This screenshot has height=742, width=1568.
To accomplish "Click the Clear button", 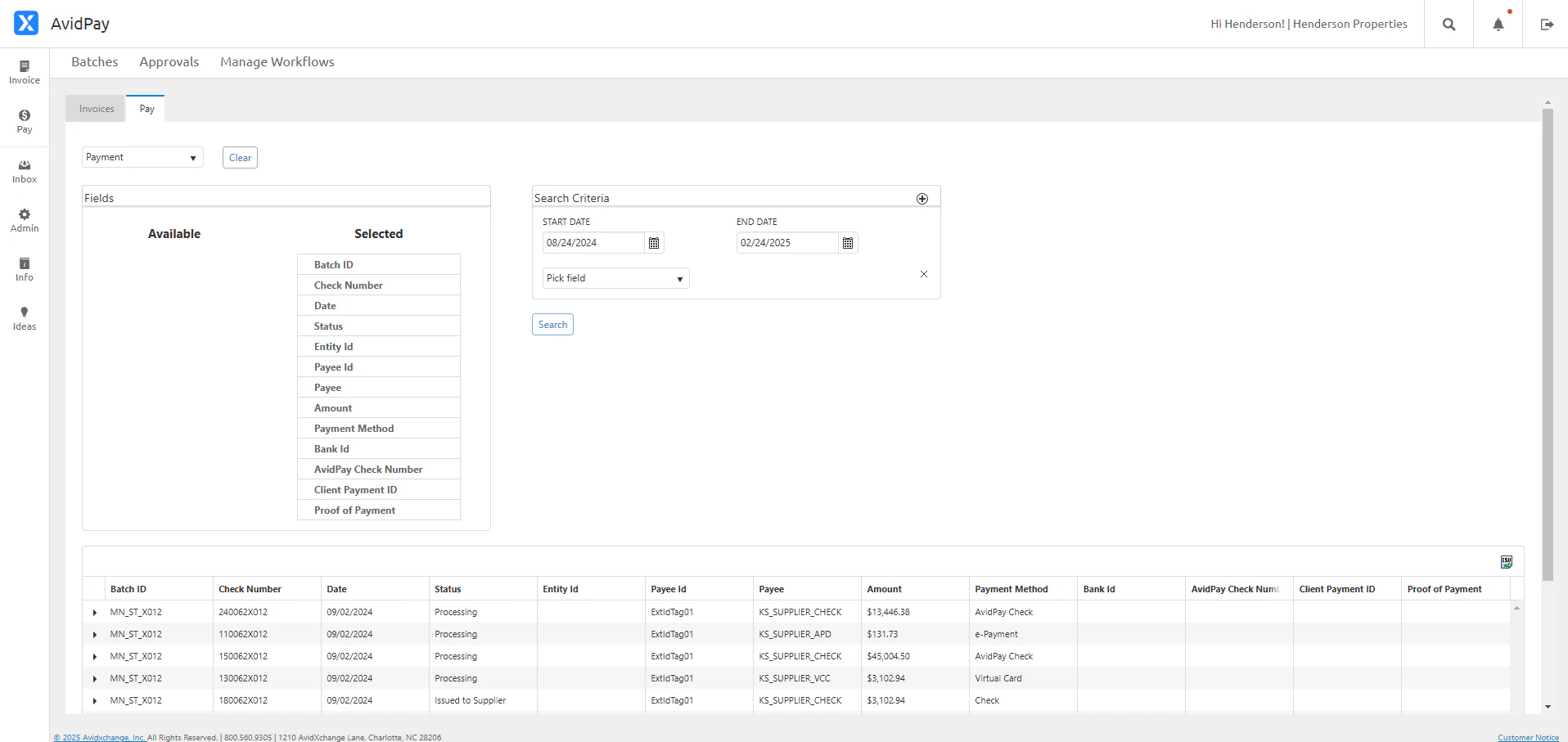I will tap(239, 157).
